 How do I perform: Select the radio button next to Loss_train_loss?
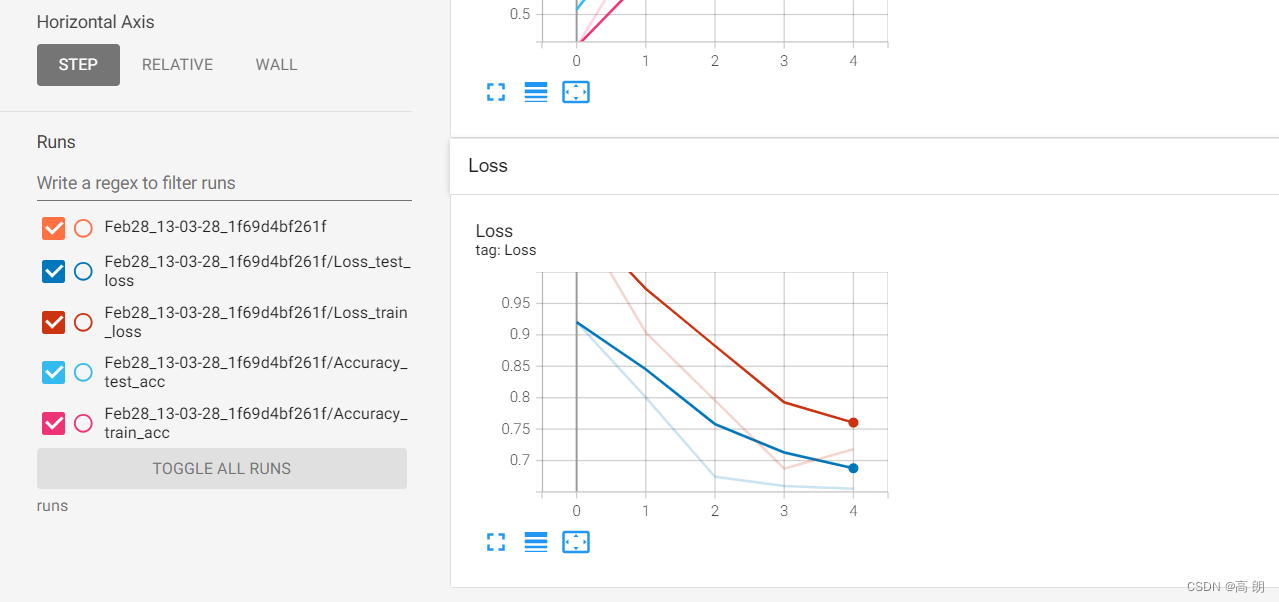tap(83, 322)
